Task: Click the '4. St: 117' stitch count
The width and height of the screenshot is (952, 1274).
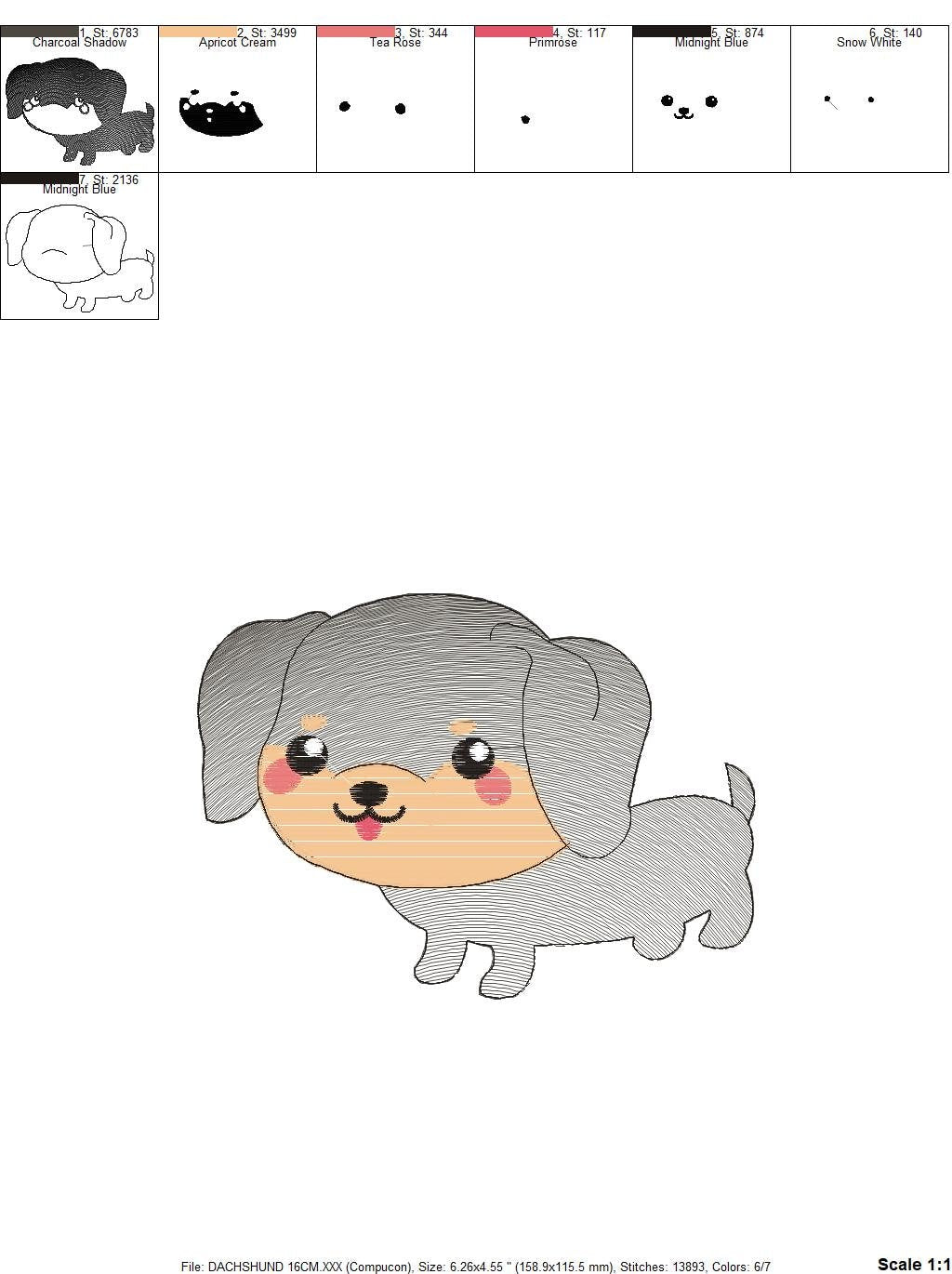Action: [x=579, y=33]
